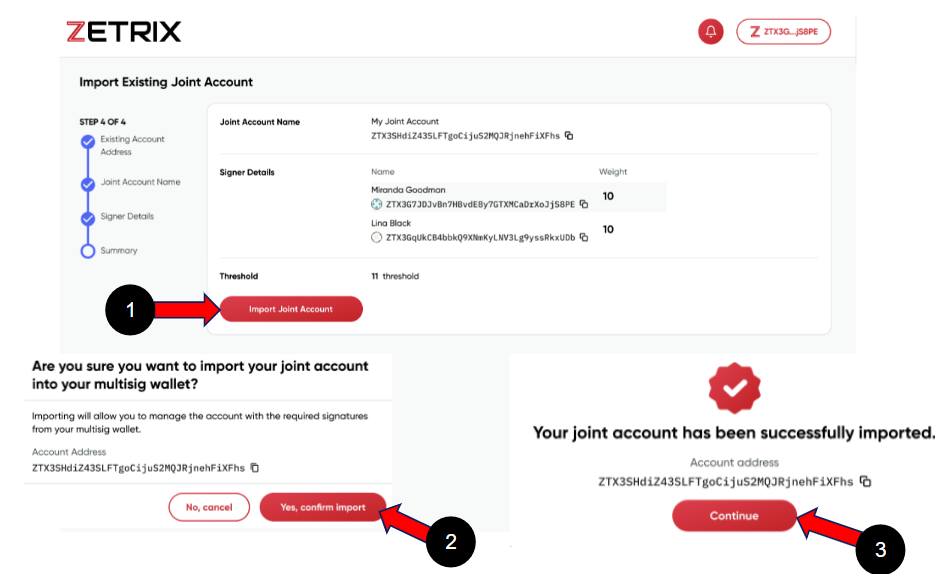The image size is (935, 574).
Task: Click Miranda Goodman's avatar icon
Action: (376, 204)
